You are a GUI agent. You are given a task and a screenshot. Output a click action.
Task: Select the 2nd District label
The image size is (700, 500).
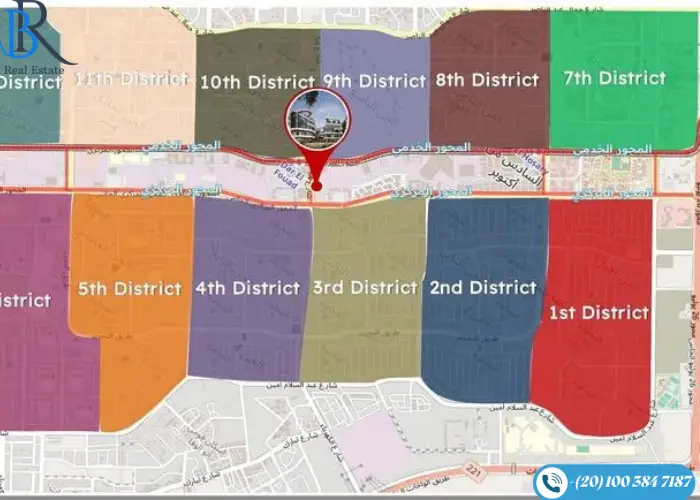tap(484, 288)
